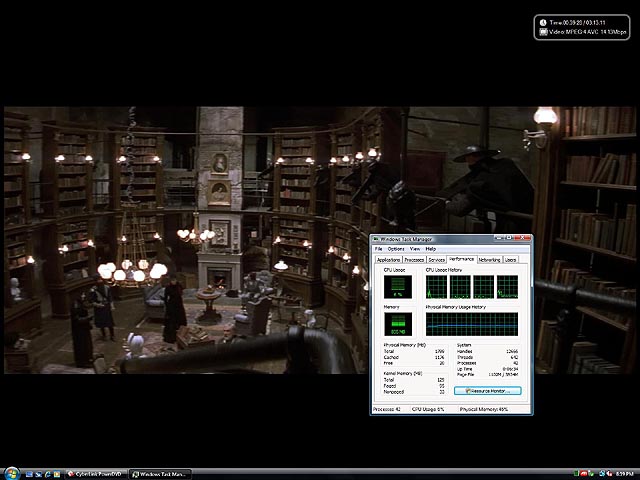Click the taskbar clock showing 8:39 PM

tap(624, 474)
